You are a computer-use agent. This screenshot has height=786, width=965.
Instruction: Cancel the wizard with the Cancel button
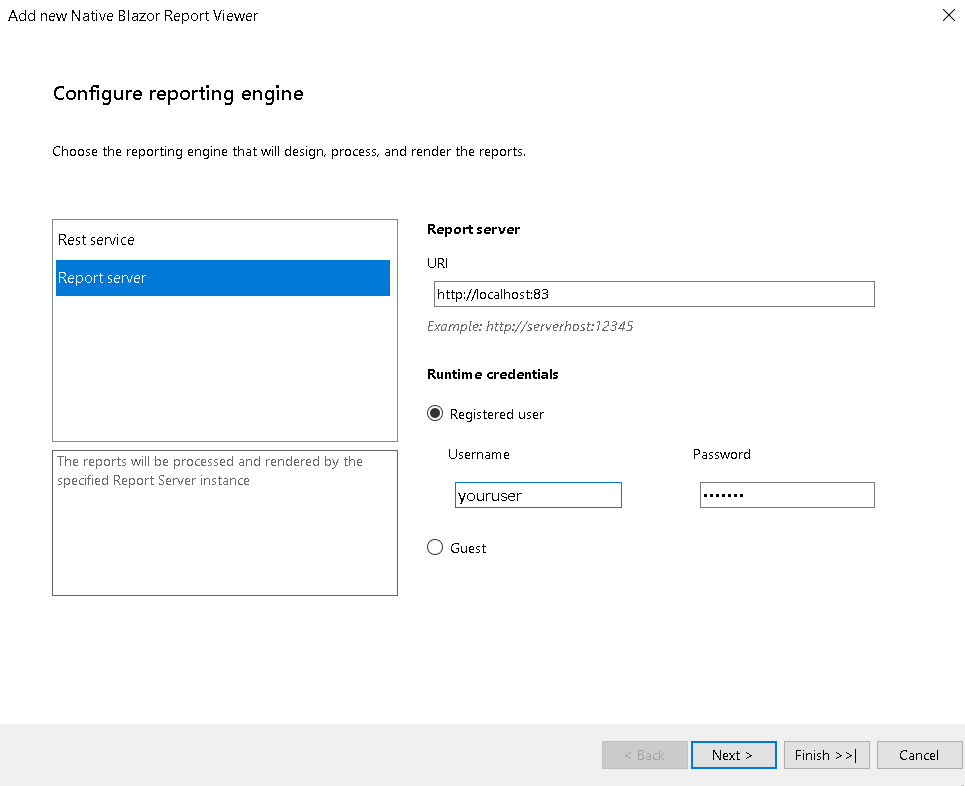pyautogui.click(x=919, y=755)
